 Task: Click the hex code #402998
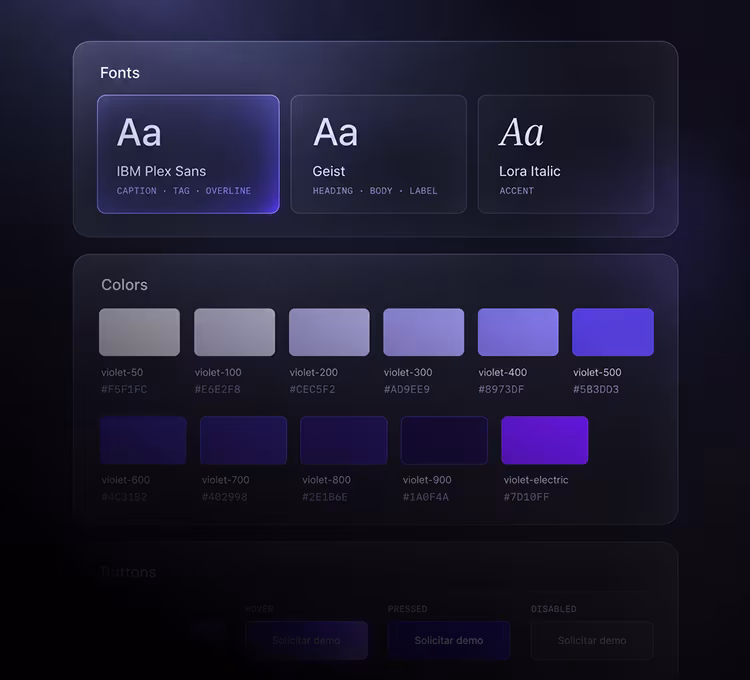(x=225, y=497)
